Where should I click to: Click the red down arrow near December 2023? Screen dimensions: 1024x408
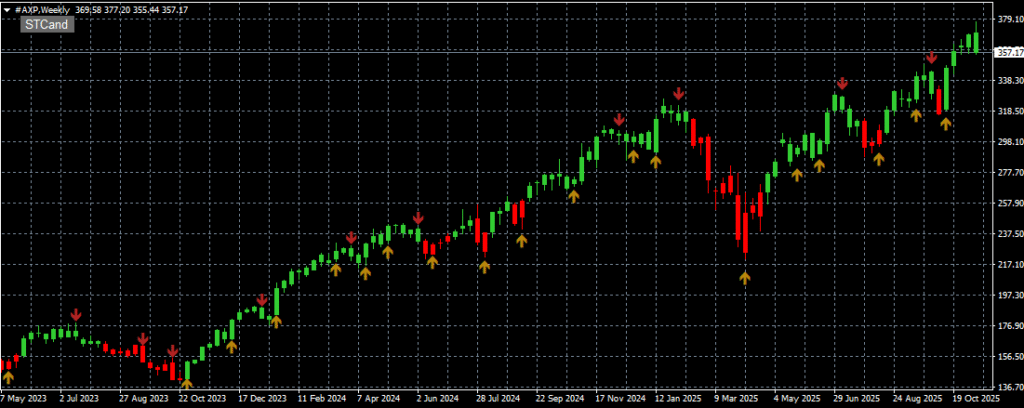(x=262, y=300)
